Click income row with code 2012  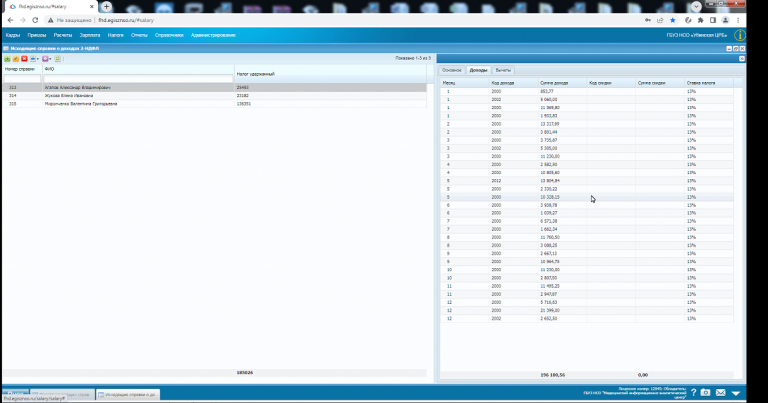point(587,181)
